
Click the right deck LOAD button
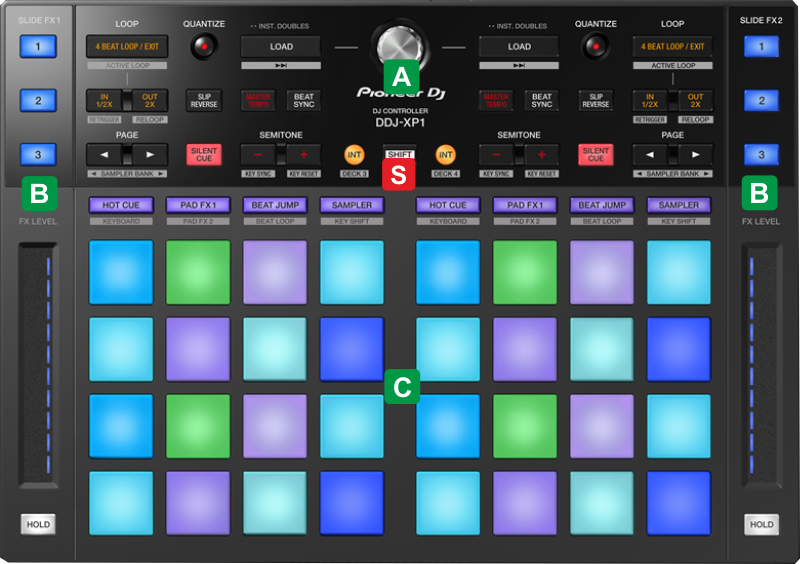coord(519,46)
